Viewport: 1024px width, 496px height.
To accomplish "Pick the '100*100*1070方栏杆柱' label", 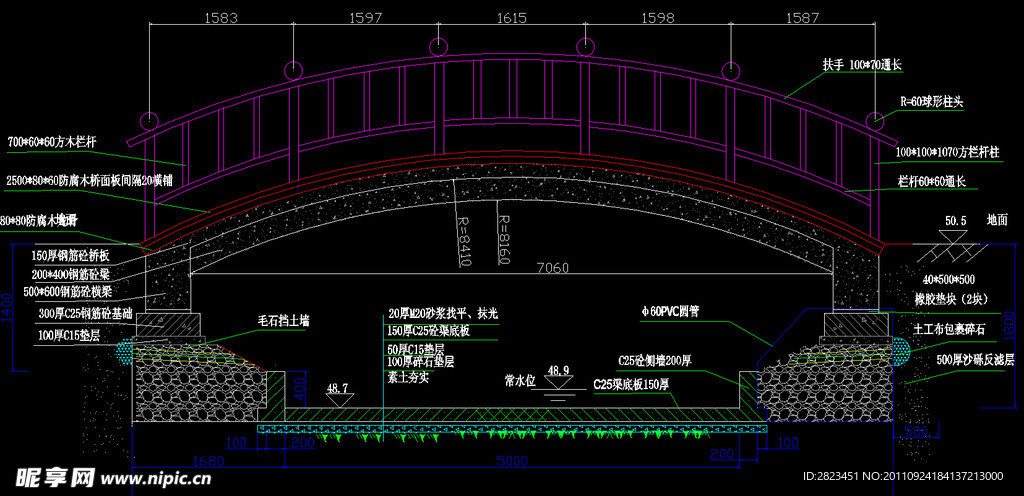I will tap(948, 153).
